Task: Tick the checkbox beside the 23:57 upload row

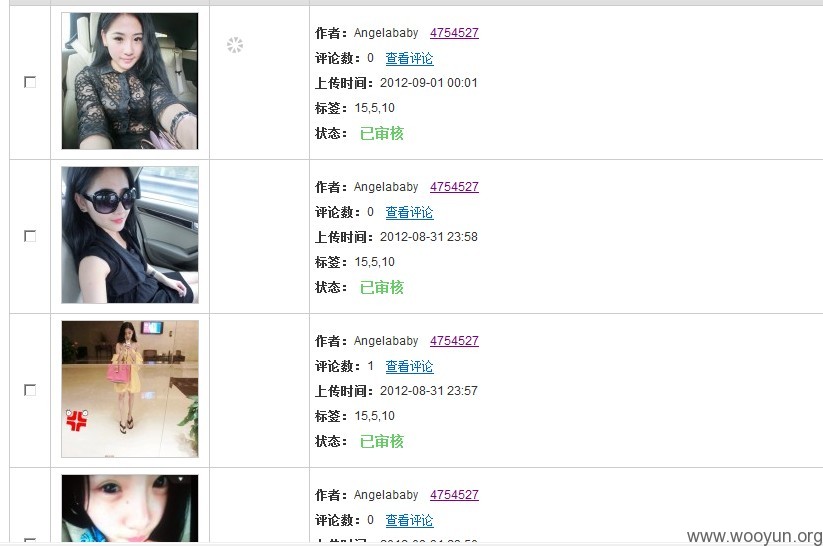Action: (30, 390)
